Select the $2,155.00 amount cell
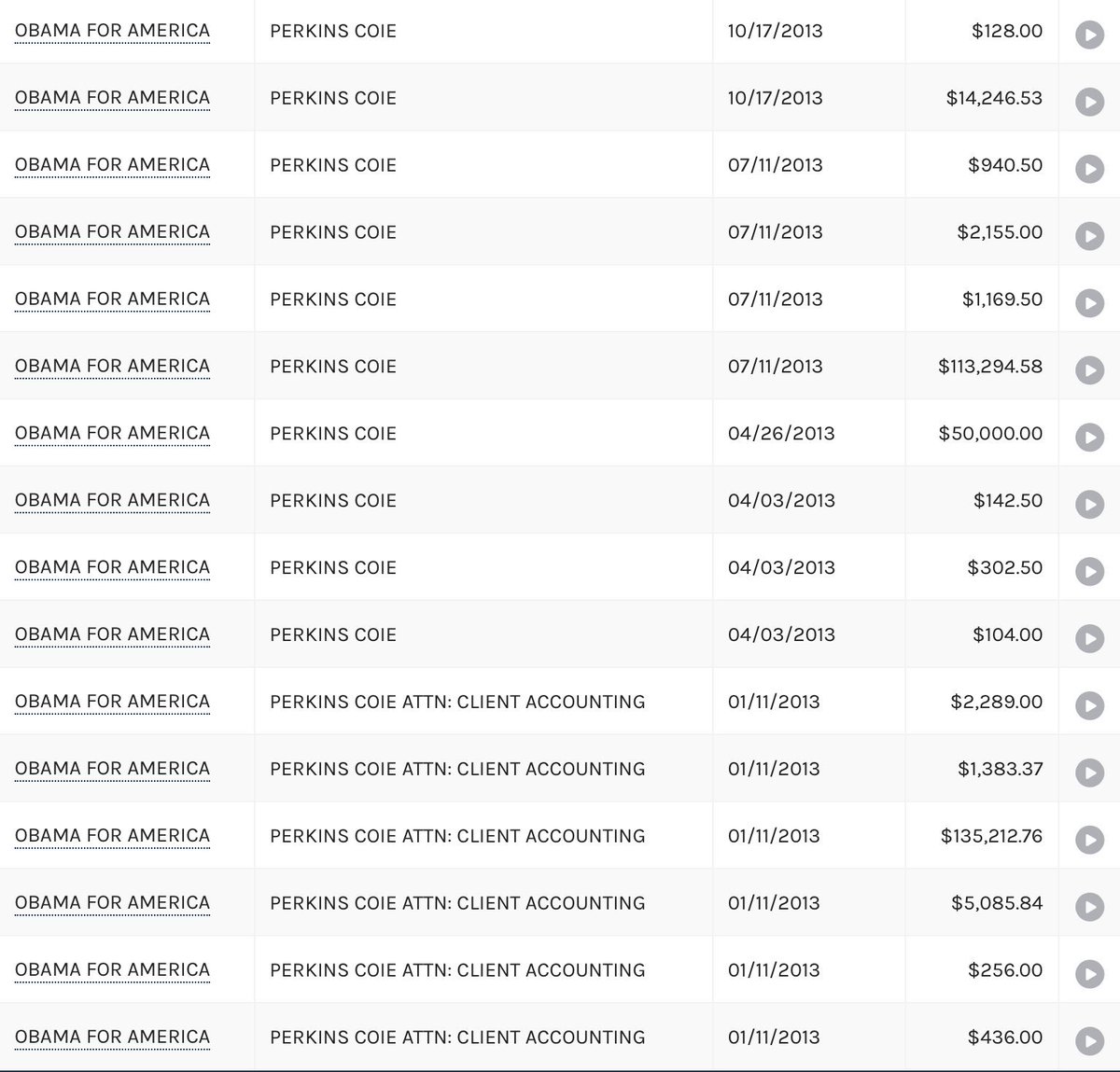 981,232
